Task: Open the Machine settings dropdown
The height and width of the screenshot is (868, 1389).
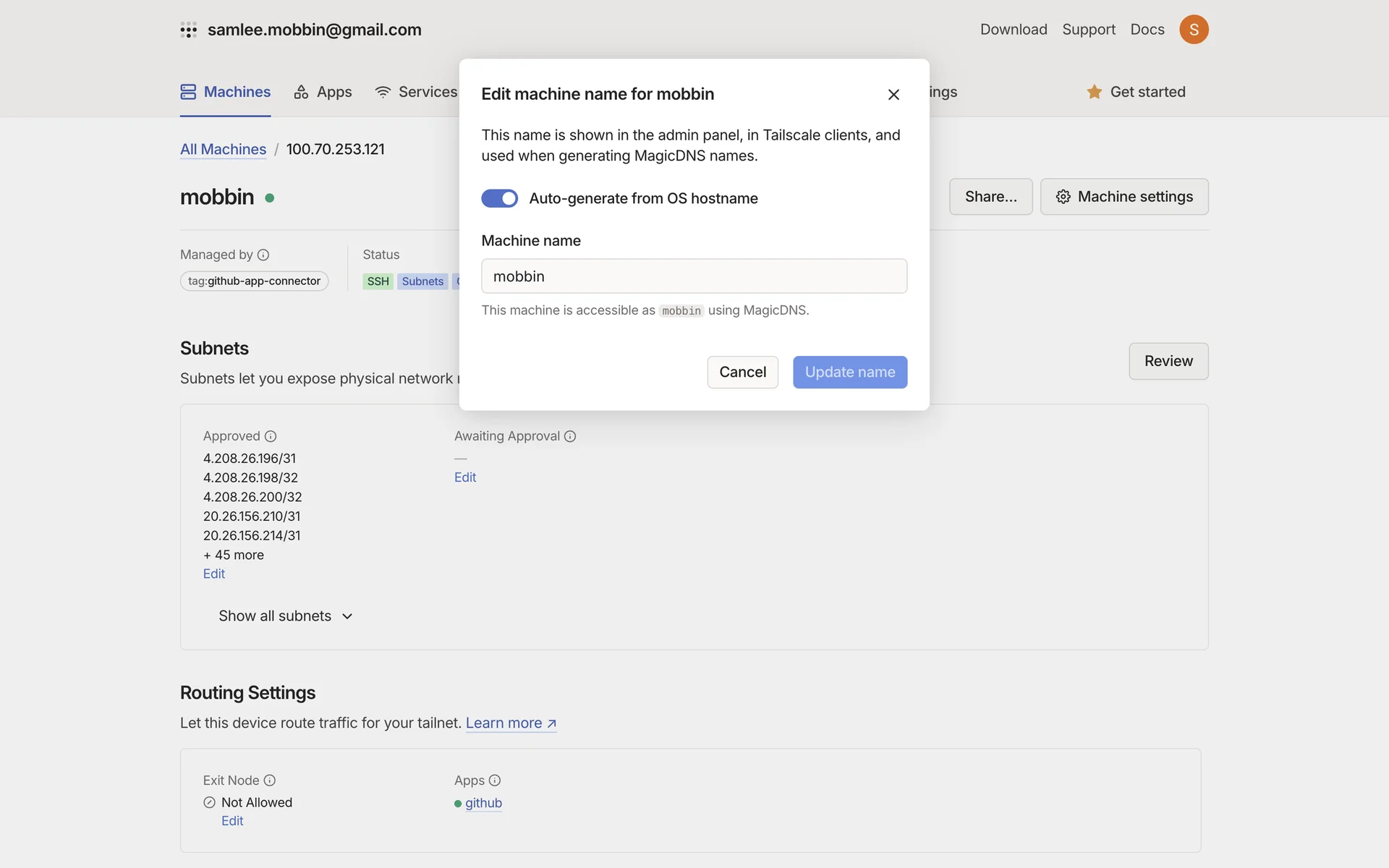Action: pyautogui.click(x=1124, y=197)
